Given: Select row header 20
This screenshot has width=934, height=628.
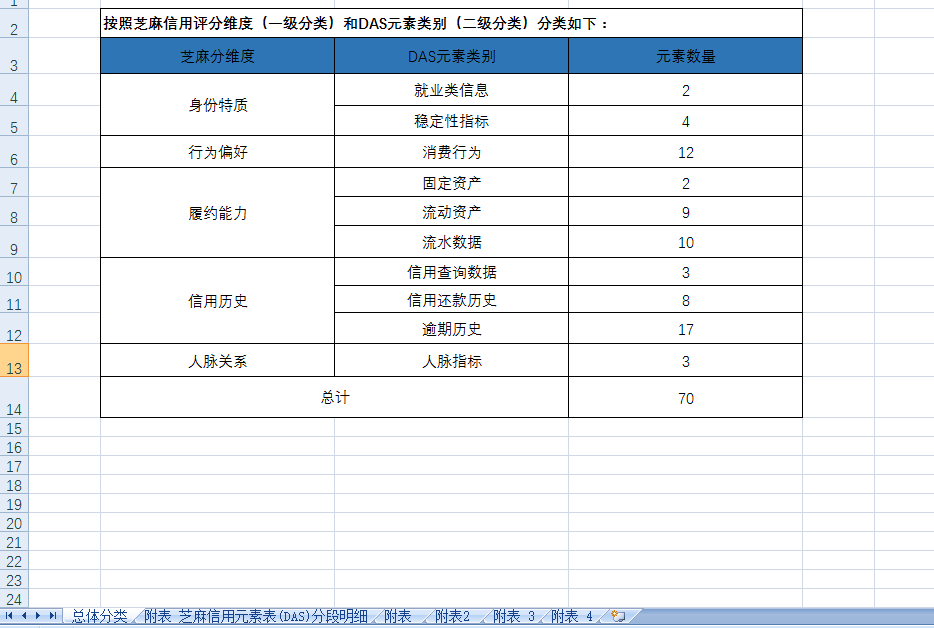Looking at the screenshot, I should click(14, 523).
